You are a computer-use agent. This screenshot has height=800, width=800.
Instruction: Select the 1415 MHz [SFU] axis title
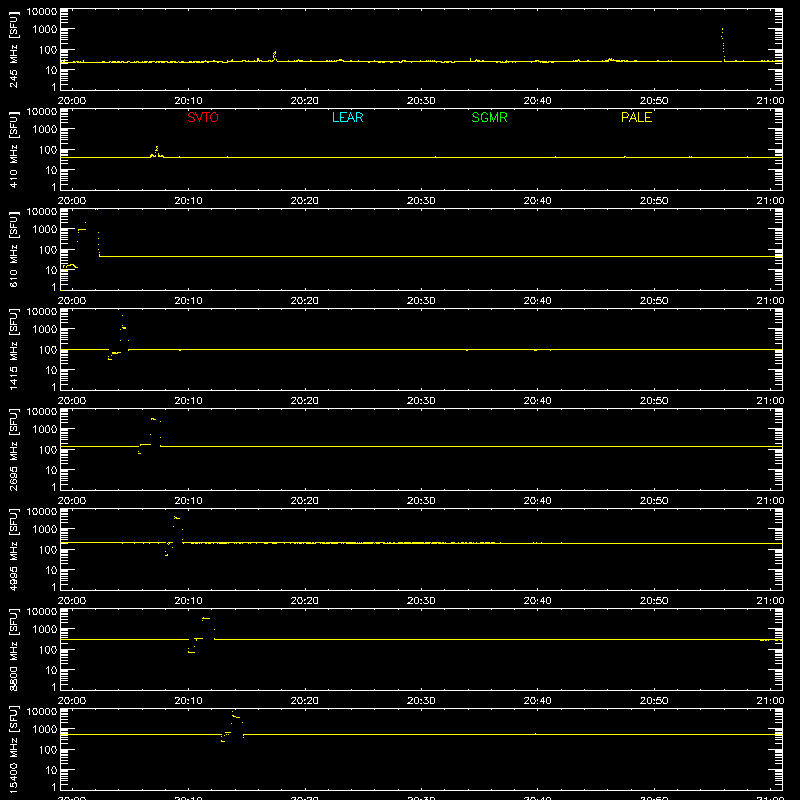click(x=13, y=350)
